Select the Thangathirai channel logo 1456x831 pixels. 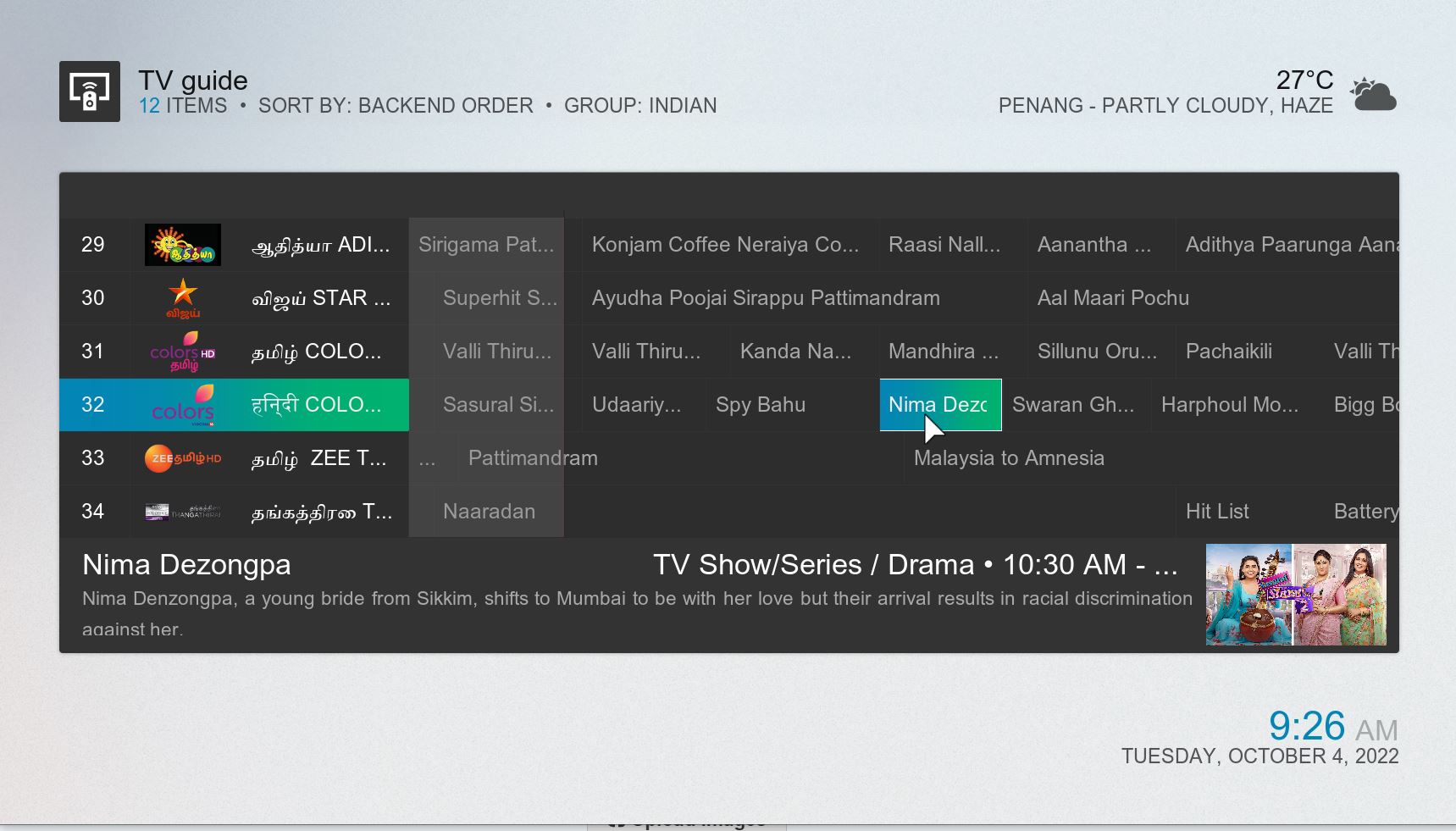(182, 512)
